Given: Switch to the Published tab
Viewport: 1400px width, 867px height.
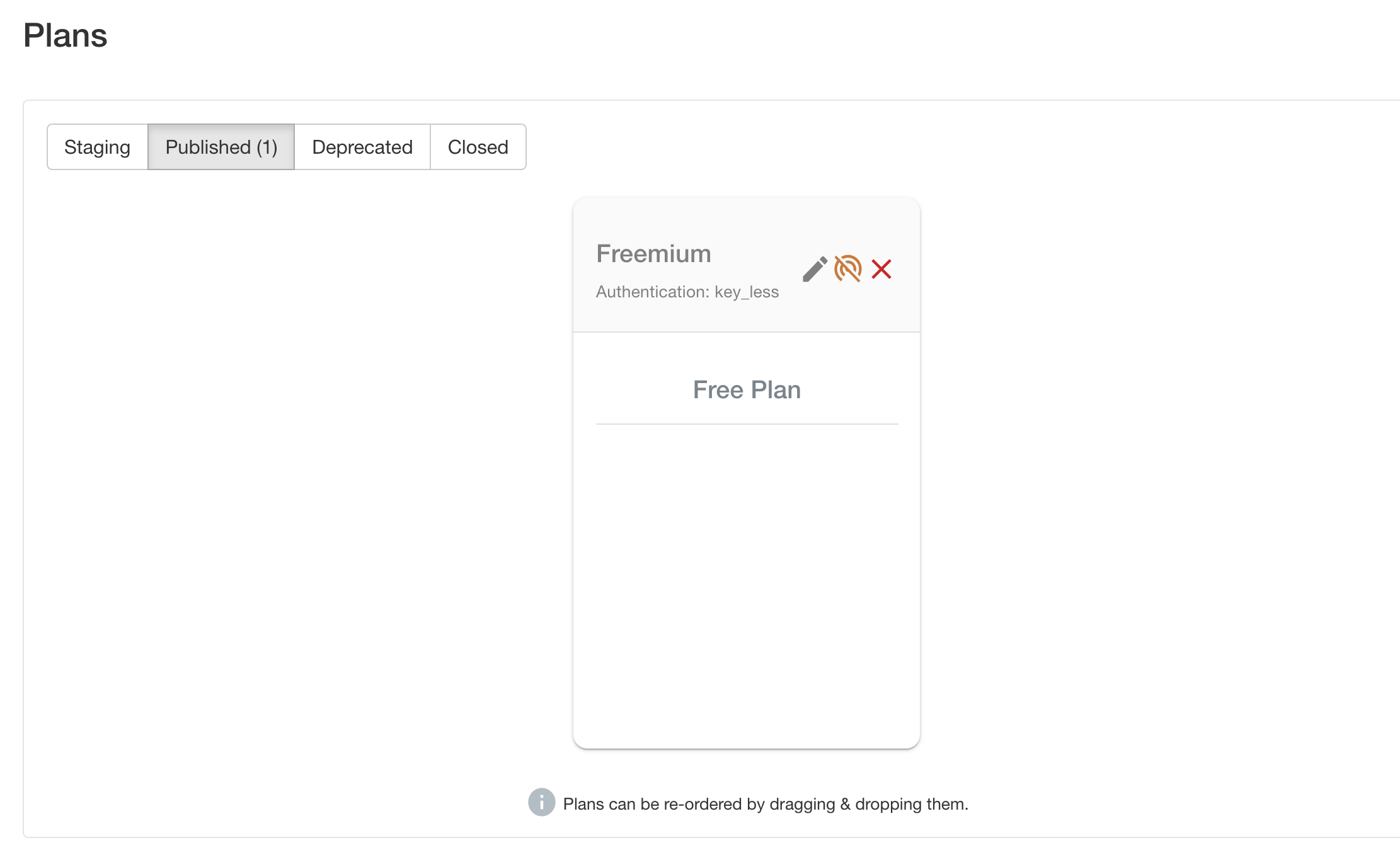Looking at the screenshot, I should (221, 147).
